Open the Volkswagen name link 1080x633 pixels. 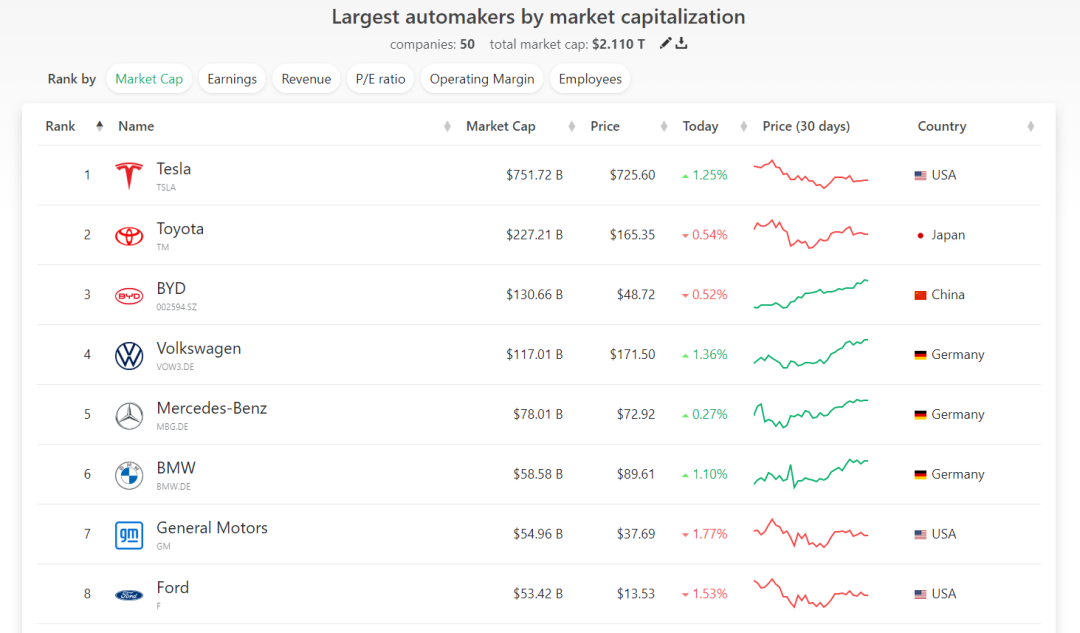click(x=198, y=349)
